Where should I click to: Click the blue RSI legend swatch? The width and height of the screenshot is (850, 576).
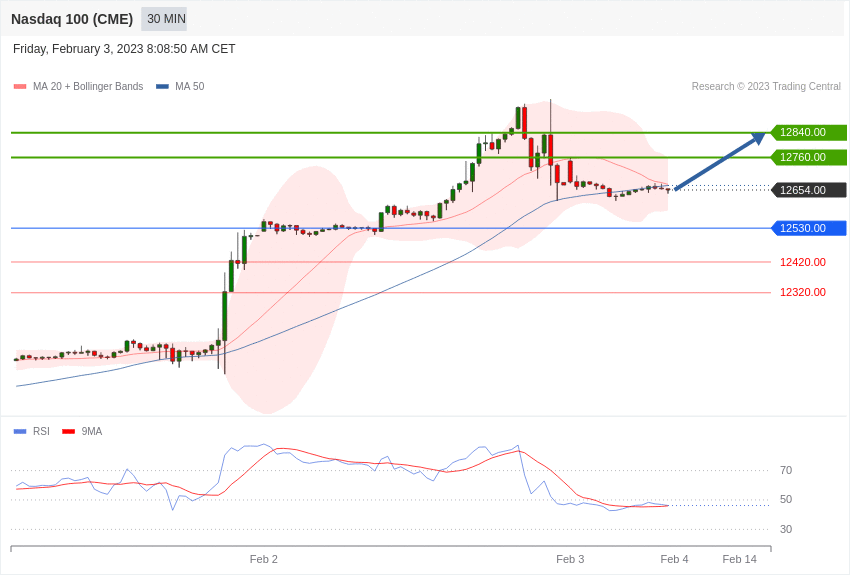[20, 432]
